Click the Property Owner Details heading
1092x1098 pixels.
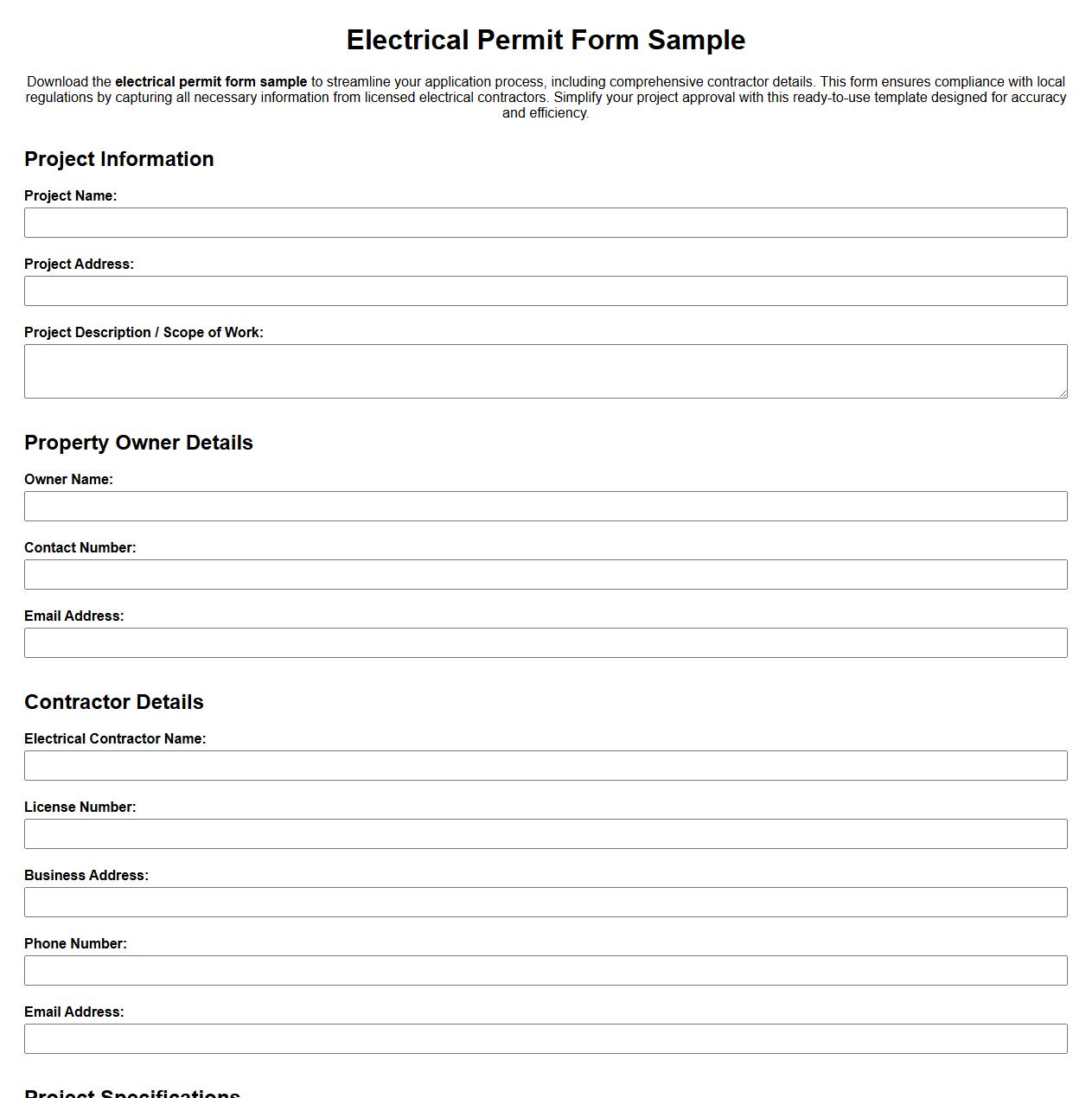(139, 442)
